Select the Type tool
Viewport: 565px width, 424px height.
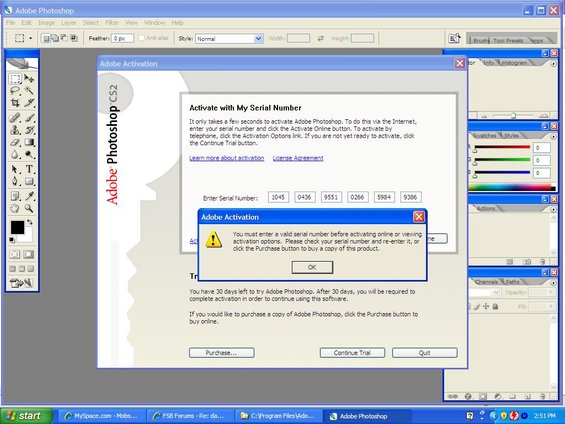(x=29, y=169)
